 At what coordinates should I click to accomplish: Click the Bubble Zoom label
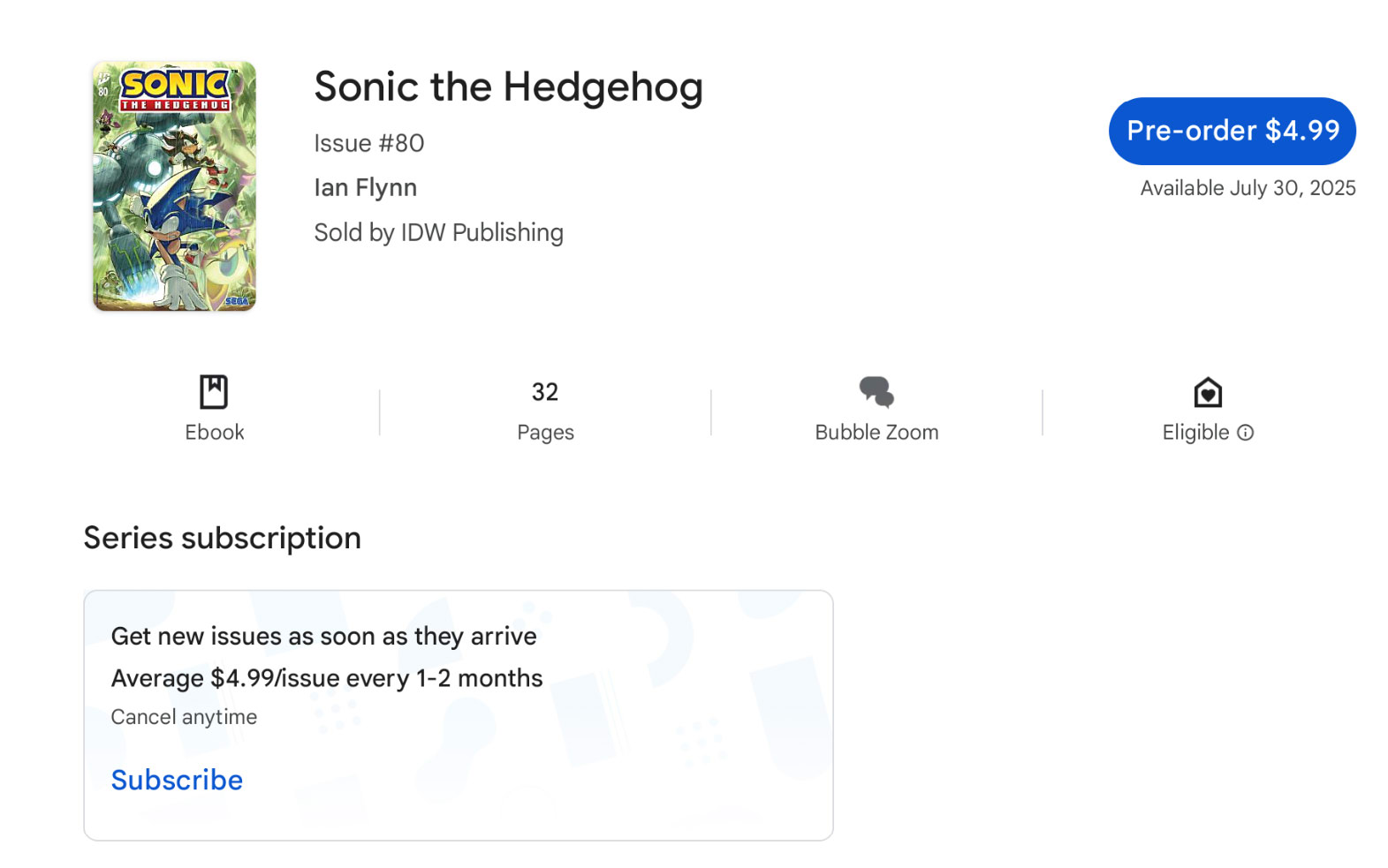click(876, 433)
